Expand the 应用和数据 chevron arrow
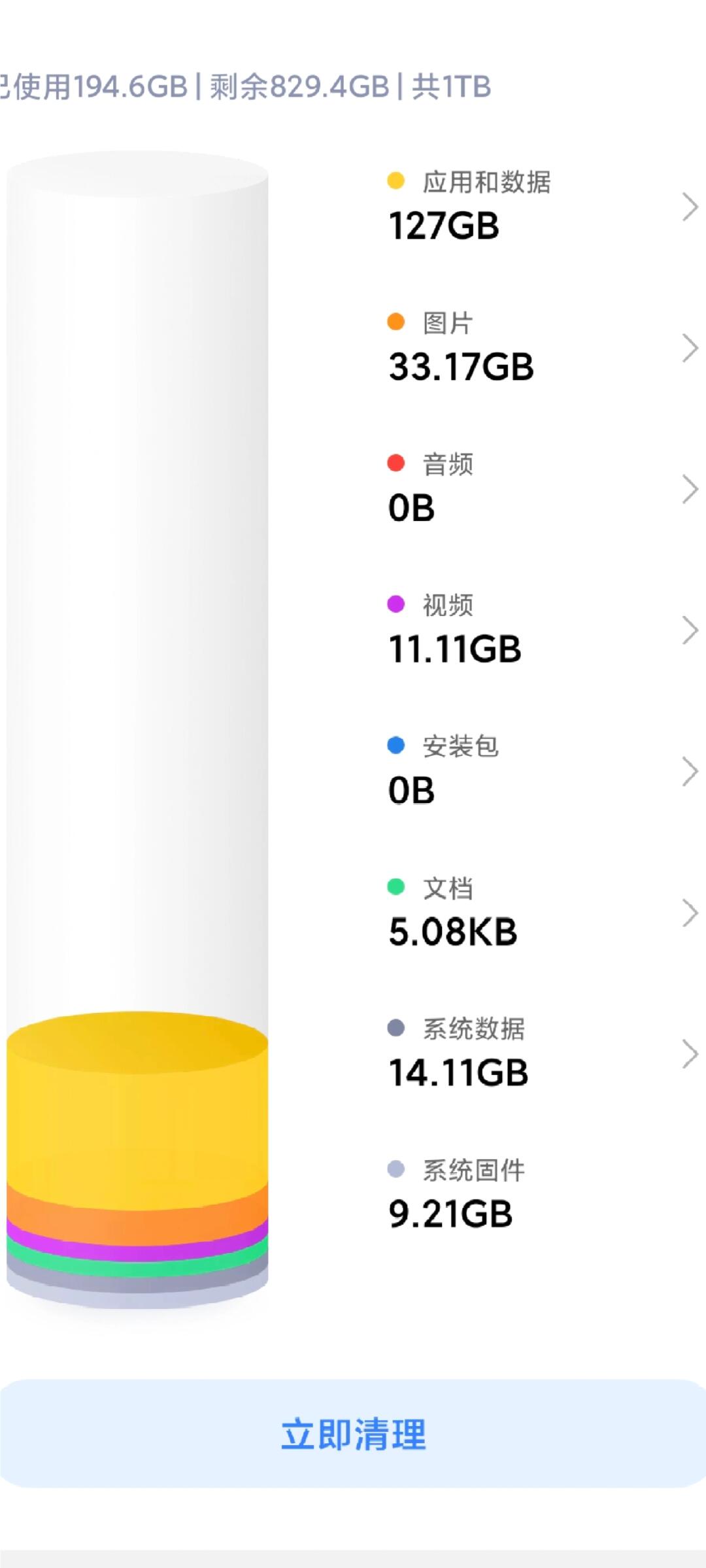 tap(690, 207)
